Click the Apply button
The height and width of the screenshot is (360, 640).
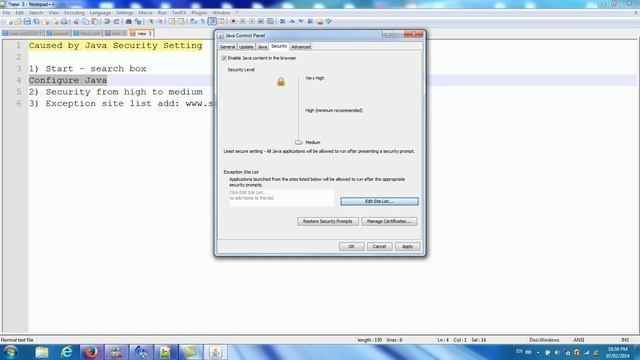coord(407,247)
